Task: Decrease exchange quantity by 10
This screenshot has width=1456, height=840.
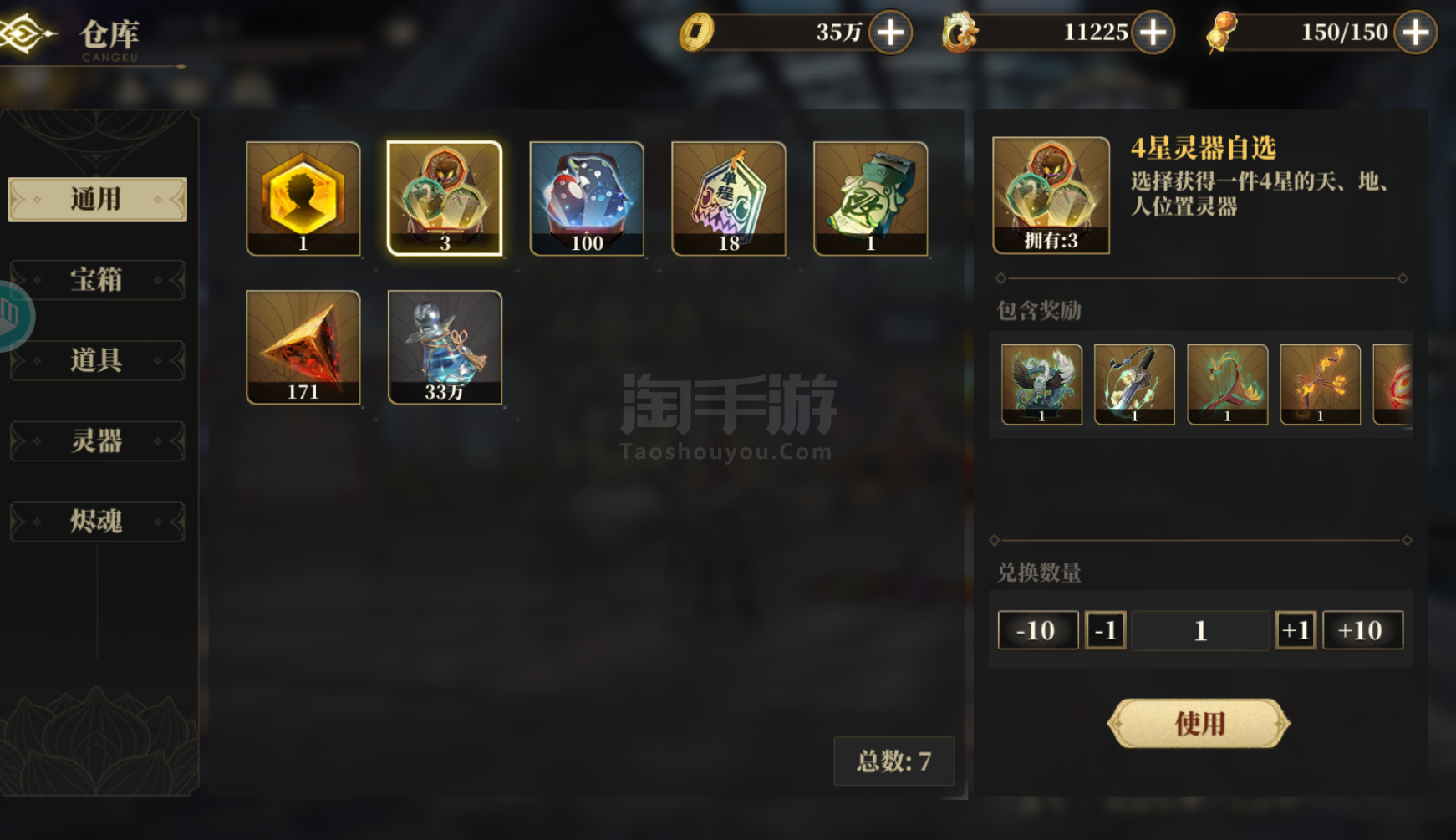Action: pos(1037,630)
